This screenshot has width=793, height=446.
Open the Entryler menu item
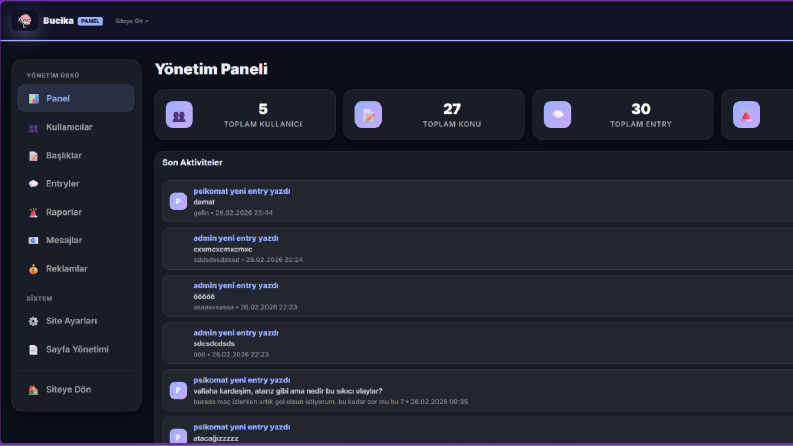point(76,184)
